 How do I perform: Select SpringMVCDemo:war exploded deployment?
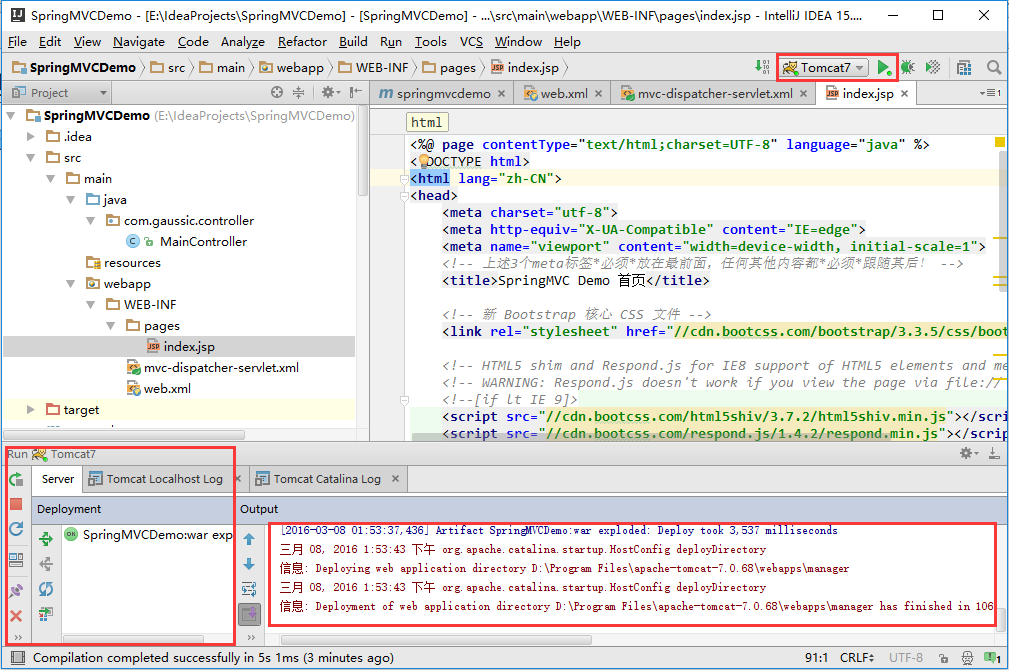coord(157,535)
